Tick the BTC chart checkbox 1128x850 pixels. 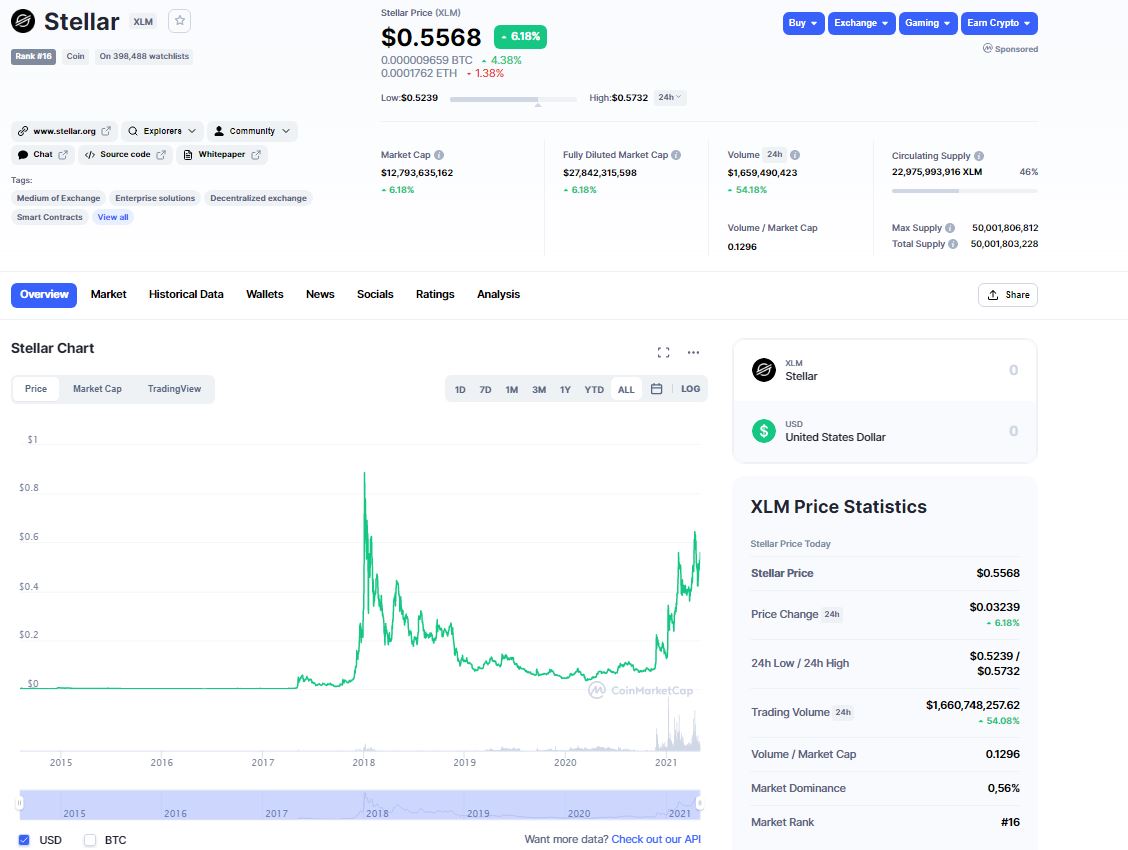(90, 840)
